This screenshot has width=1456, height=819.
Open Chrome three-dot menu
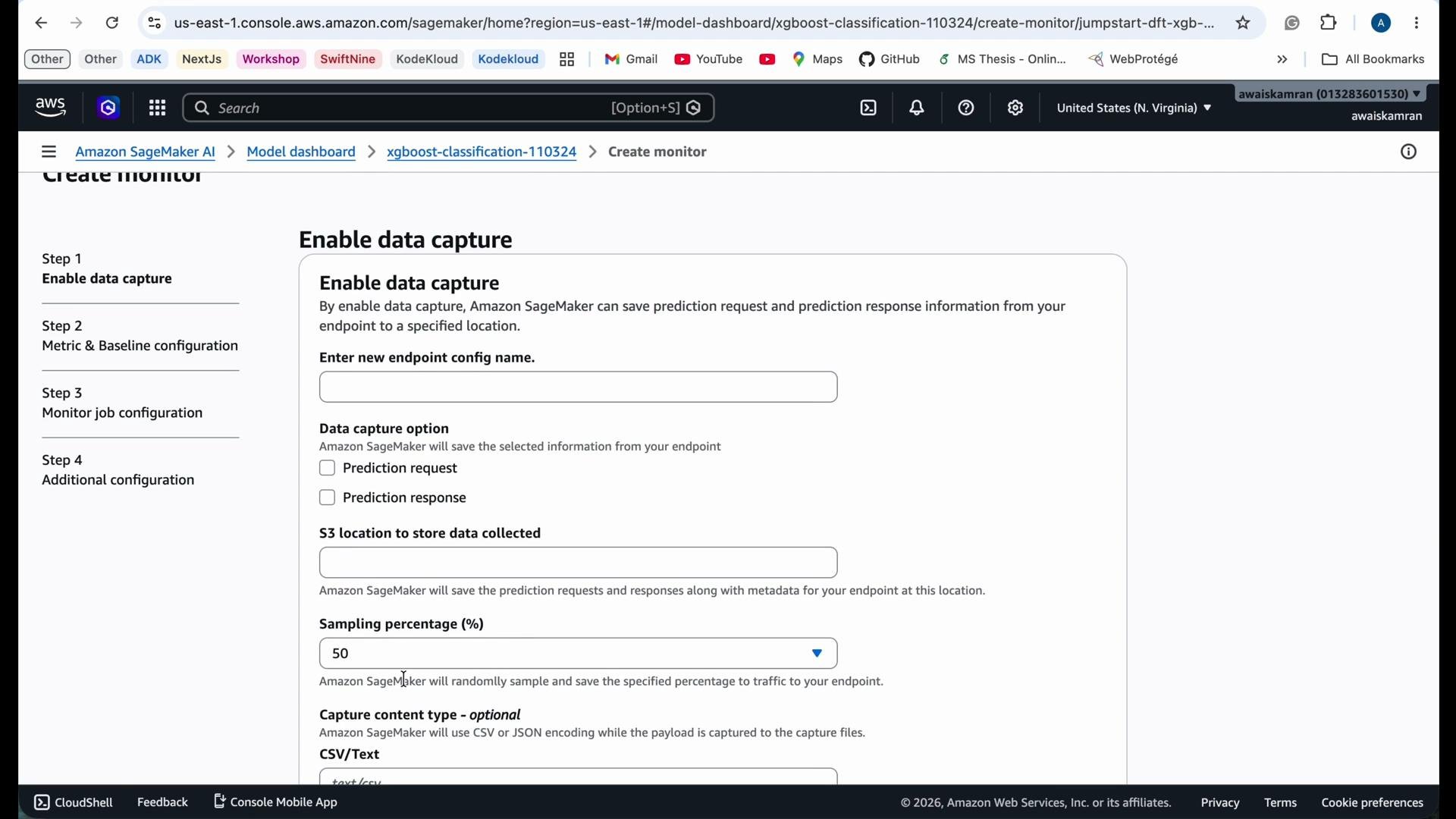tap(1417, 24)
